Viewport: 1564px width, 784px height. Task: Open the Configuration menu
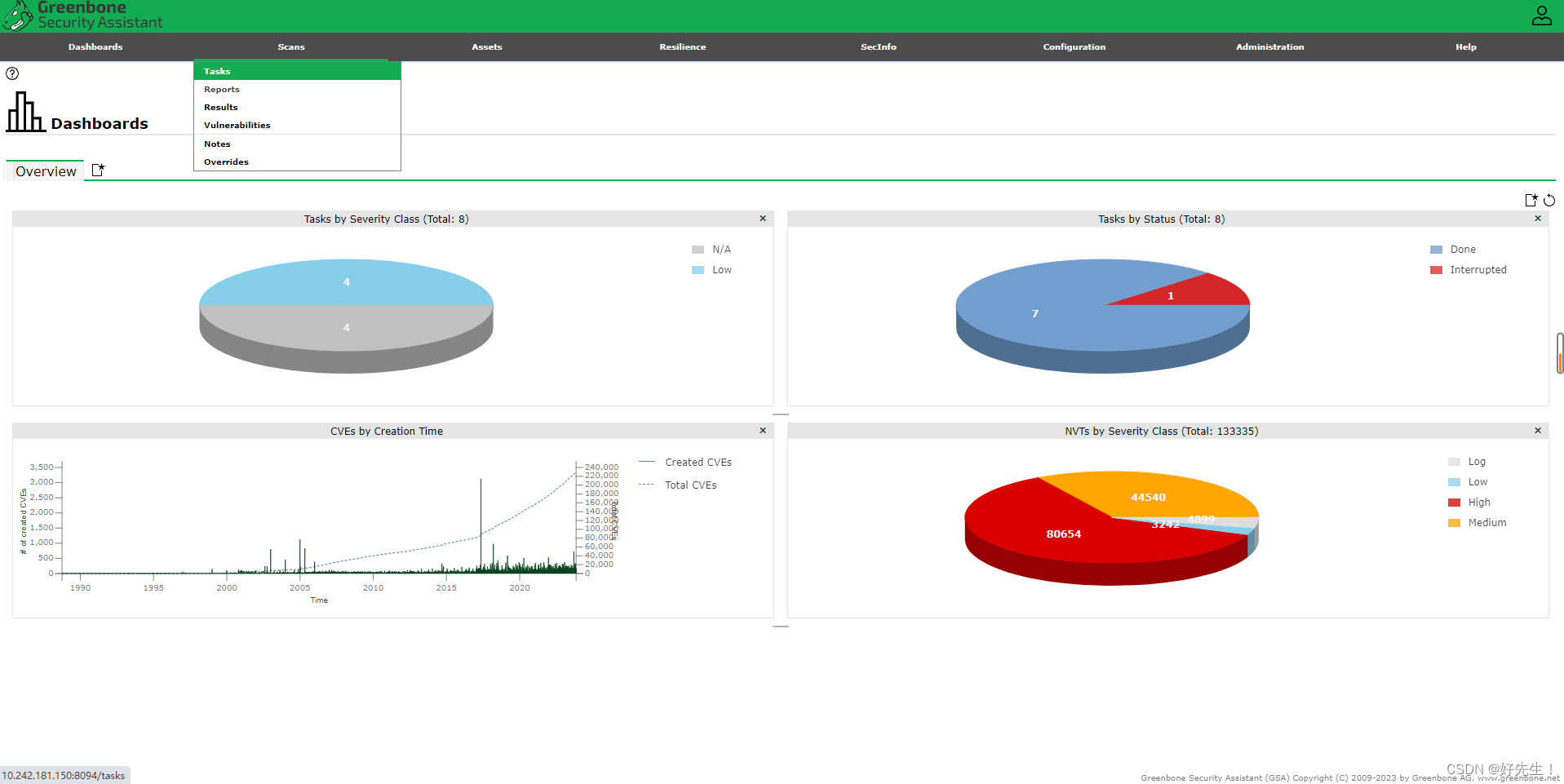(x=1074, y=47)
